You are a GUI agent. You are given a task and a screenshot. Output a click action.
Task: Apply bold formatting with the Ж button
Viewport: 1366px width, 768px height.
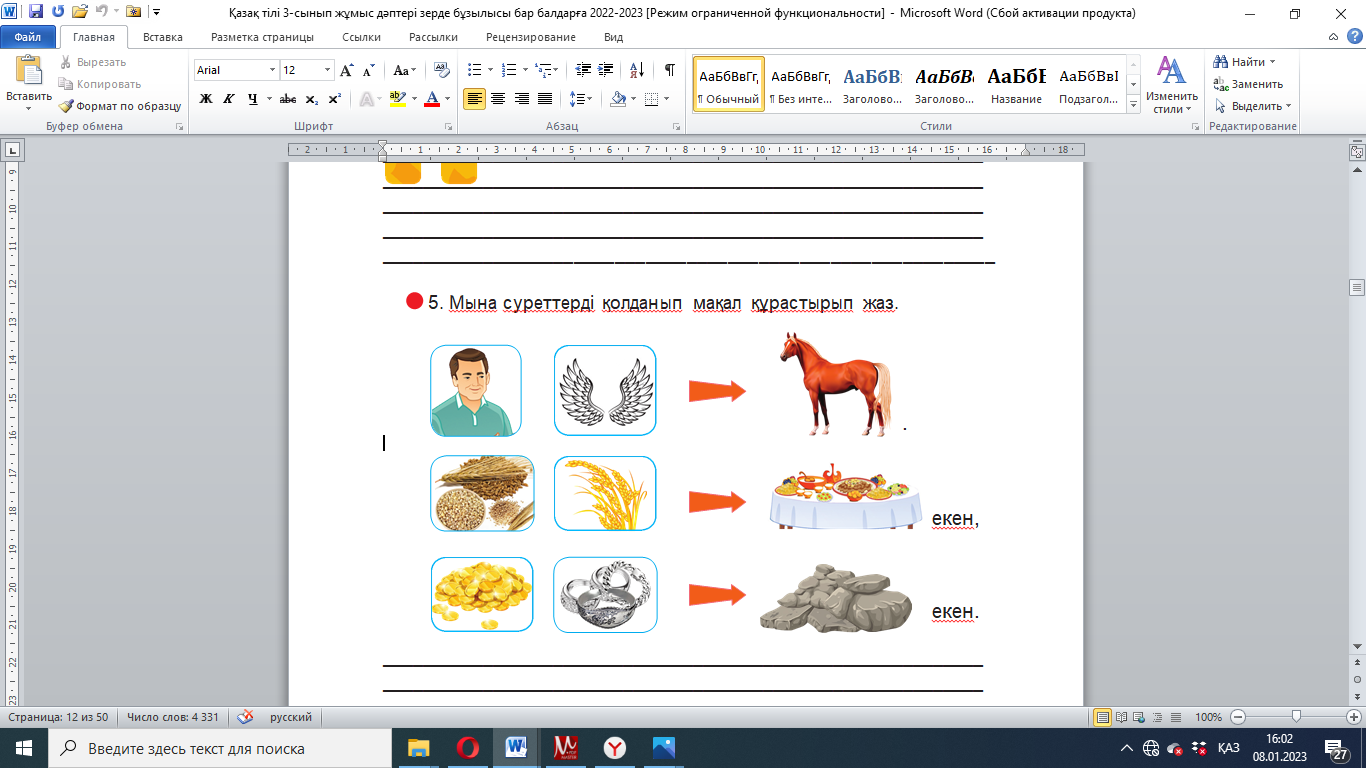(x=206, y=99)
